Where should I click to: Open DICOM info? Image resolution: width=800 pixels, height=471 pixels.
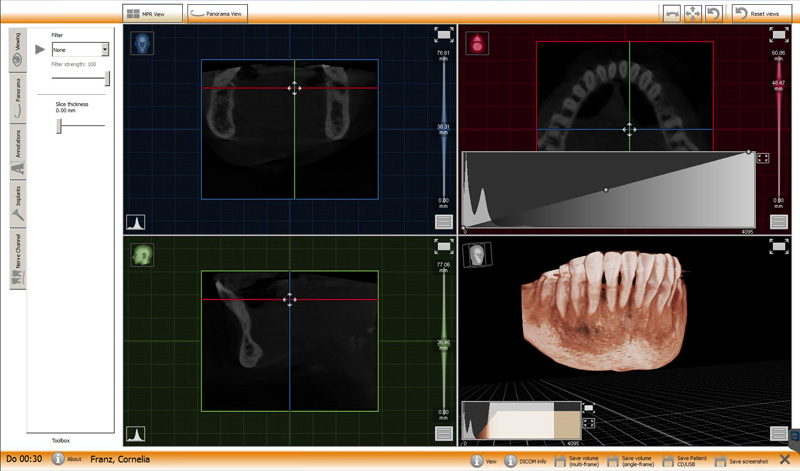(525, 460)
